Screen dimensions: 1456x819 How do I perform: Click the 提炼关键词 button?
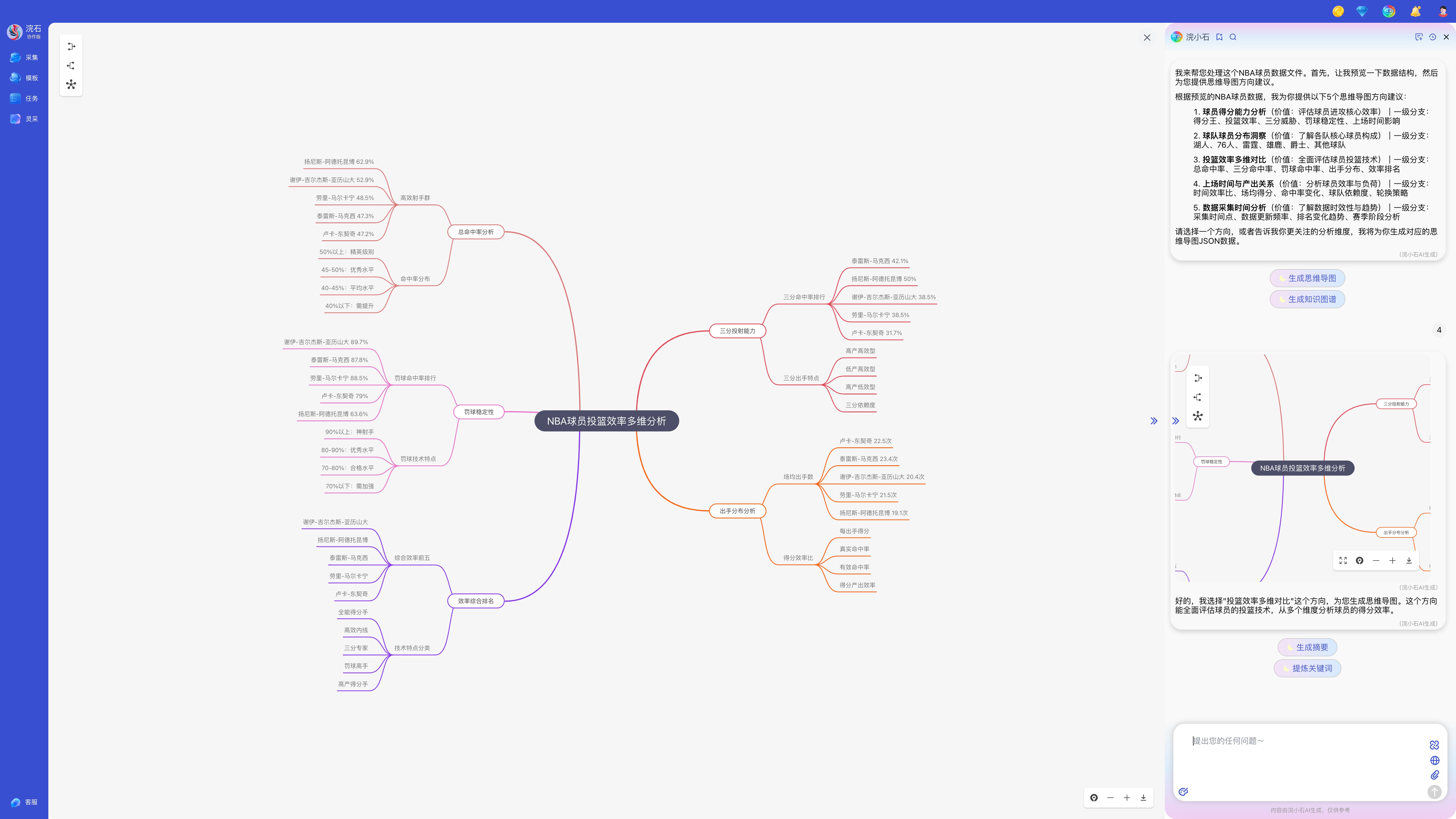(1307, 668)
